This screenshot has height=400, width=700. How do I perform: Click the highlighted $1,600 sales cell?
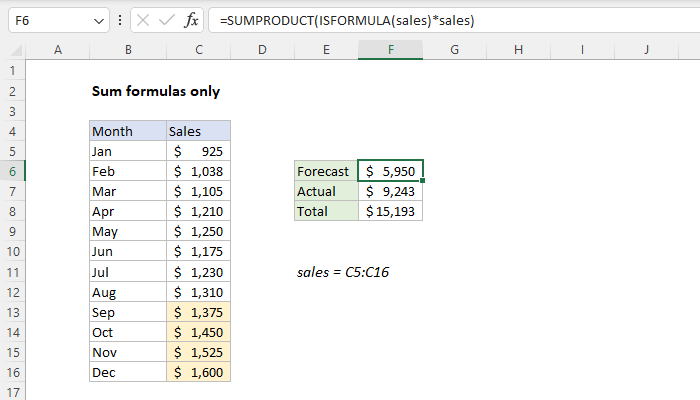pyautogui.click(x=199, y=372)
